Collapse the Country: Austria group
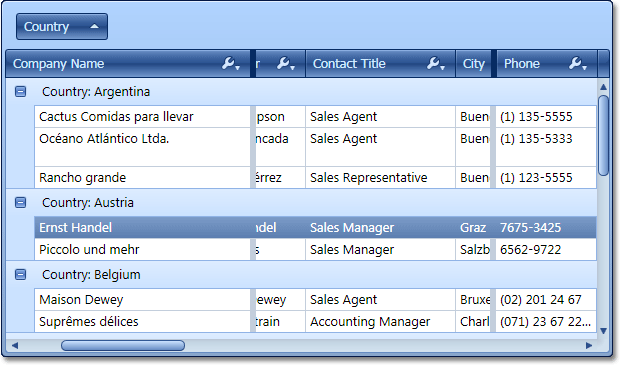 pyautogui.click(x=20, y=202)
